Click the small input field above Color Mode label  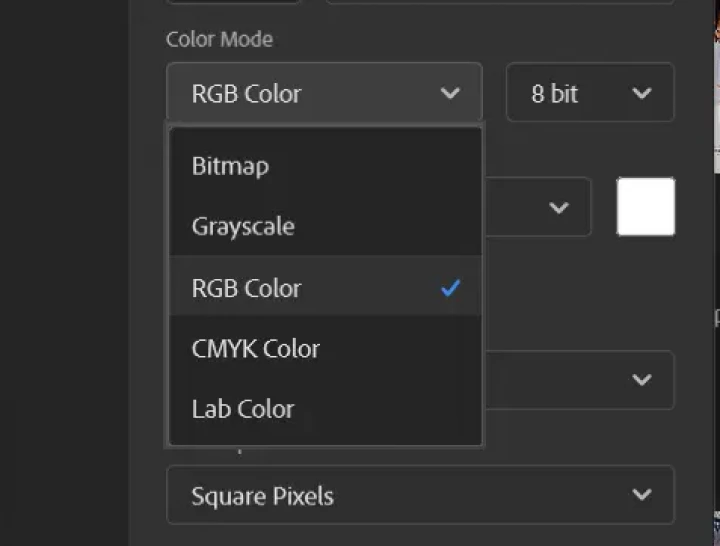pos(234,2)
